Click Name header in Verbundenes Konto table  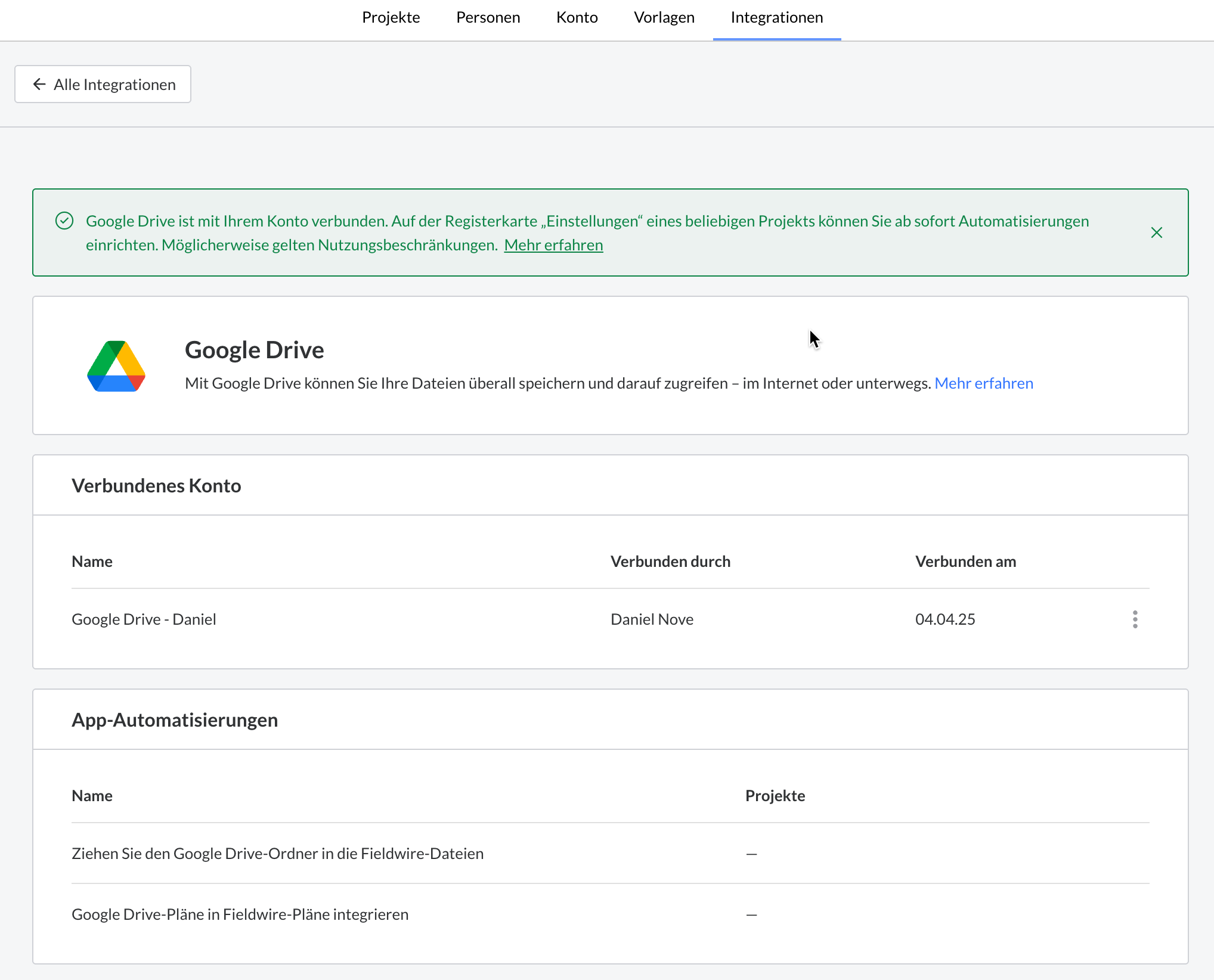[x=92, y=562]
